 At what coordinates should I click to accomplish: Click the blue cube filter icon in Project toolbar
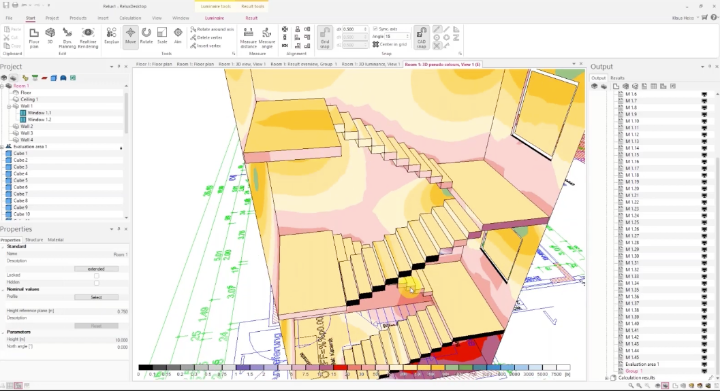[x=53, y=78]
